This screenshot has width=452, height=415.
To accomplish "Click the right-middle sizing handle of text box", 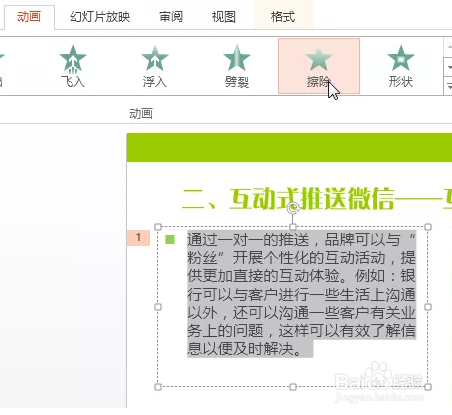I will pos(428,307).
